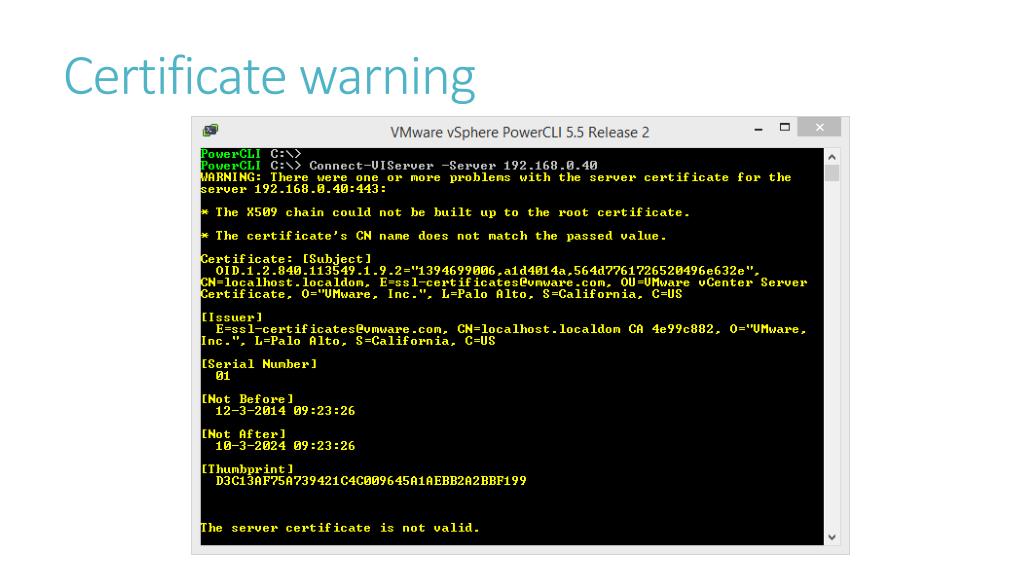Click the Connect-VIServer command line

click(399, 166)
